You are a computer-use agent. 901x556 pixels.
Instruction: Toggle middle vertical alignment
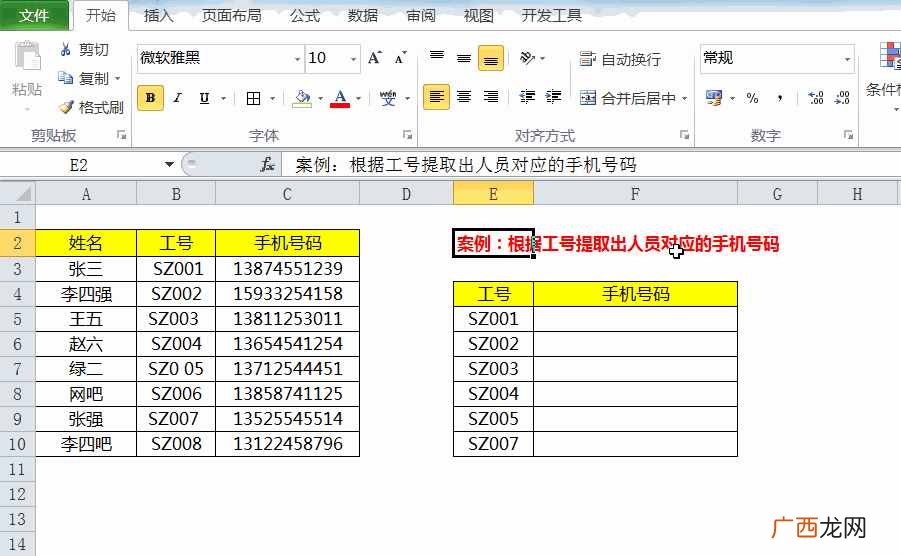pyautogui.click(x=464, y=58)
